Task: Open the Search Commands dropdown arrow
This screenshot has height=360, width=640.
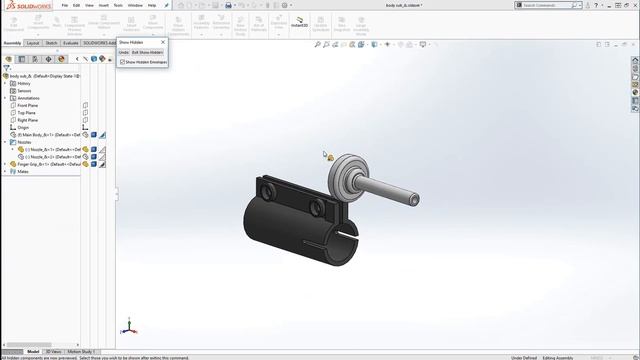Action: 580,5
